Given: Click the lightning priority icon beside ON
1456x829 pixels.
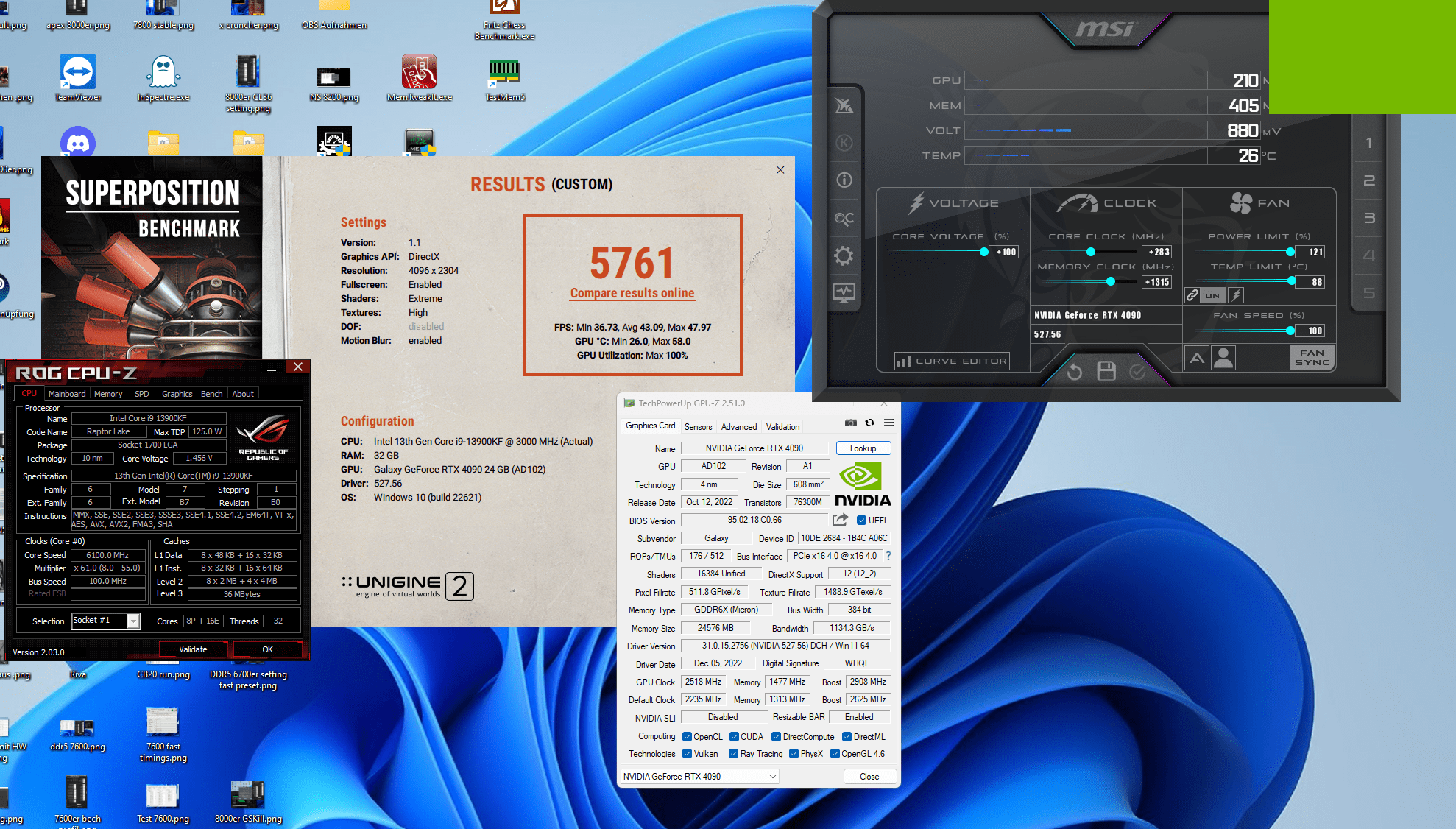Looking at the screenshot, I should coord(1236,295).
